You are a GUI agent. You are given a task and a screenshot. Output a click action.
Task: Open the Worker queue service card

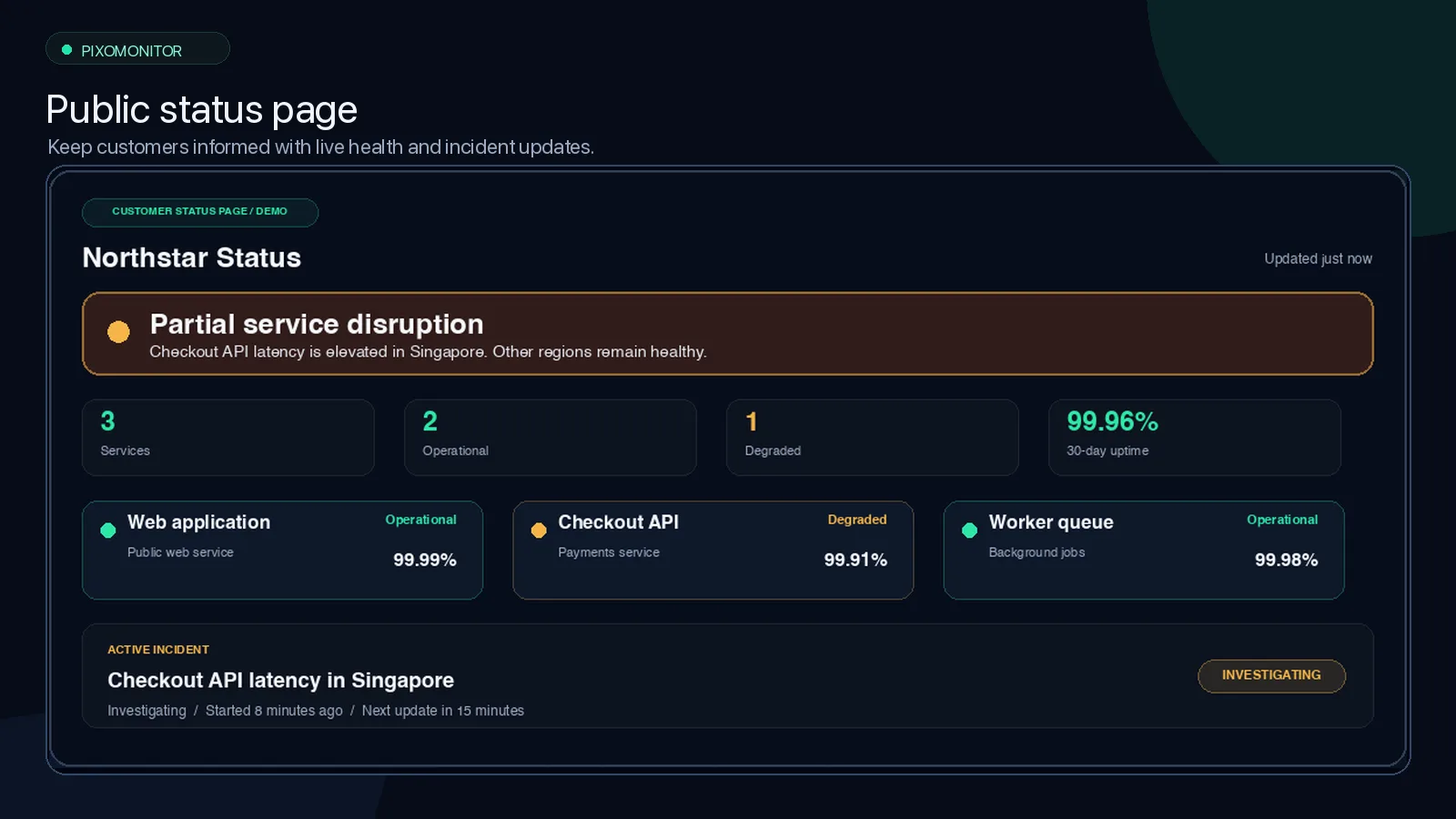click(1144, 550)
